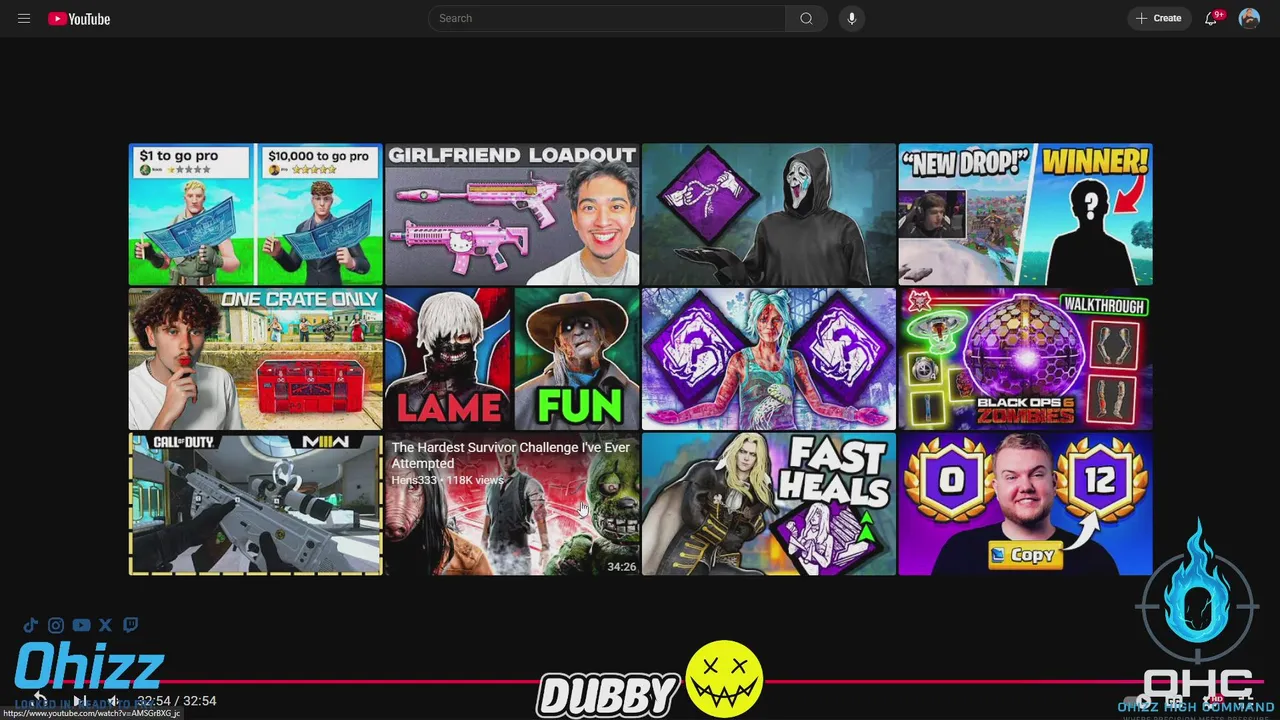The height and width of the screenshot is (720, 1280).
Task: Open the Black Ops 6 Zombies walkthrough video
Action: [x=1025, y=359]
